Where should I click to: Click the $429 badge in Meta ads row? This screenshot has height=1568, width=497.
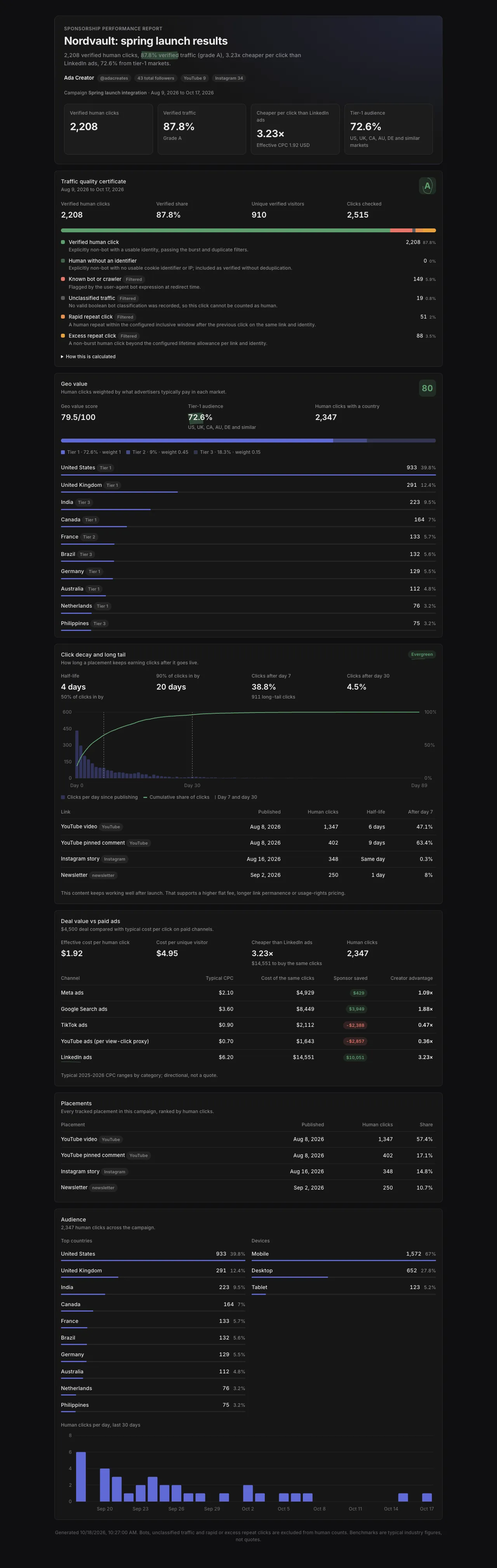(x=359, y=993)
